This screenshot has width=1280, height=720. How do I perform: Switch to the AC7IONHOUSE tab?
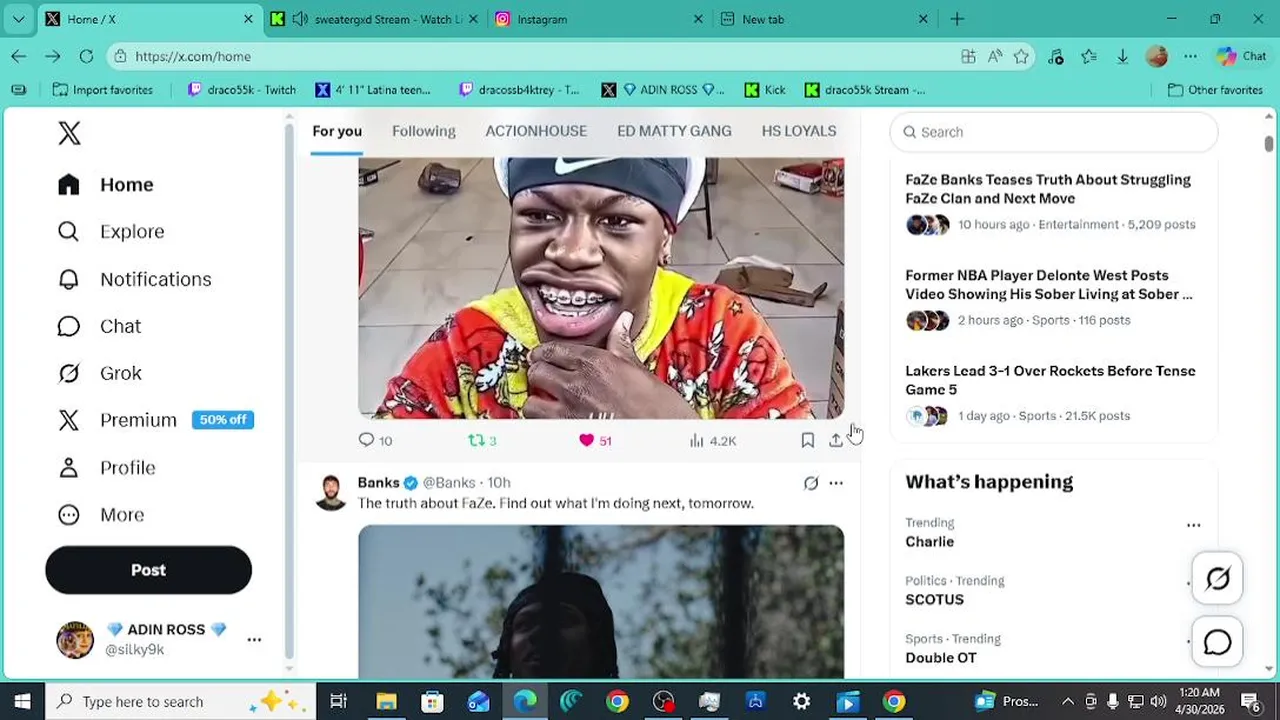[x=536, y=131]
